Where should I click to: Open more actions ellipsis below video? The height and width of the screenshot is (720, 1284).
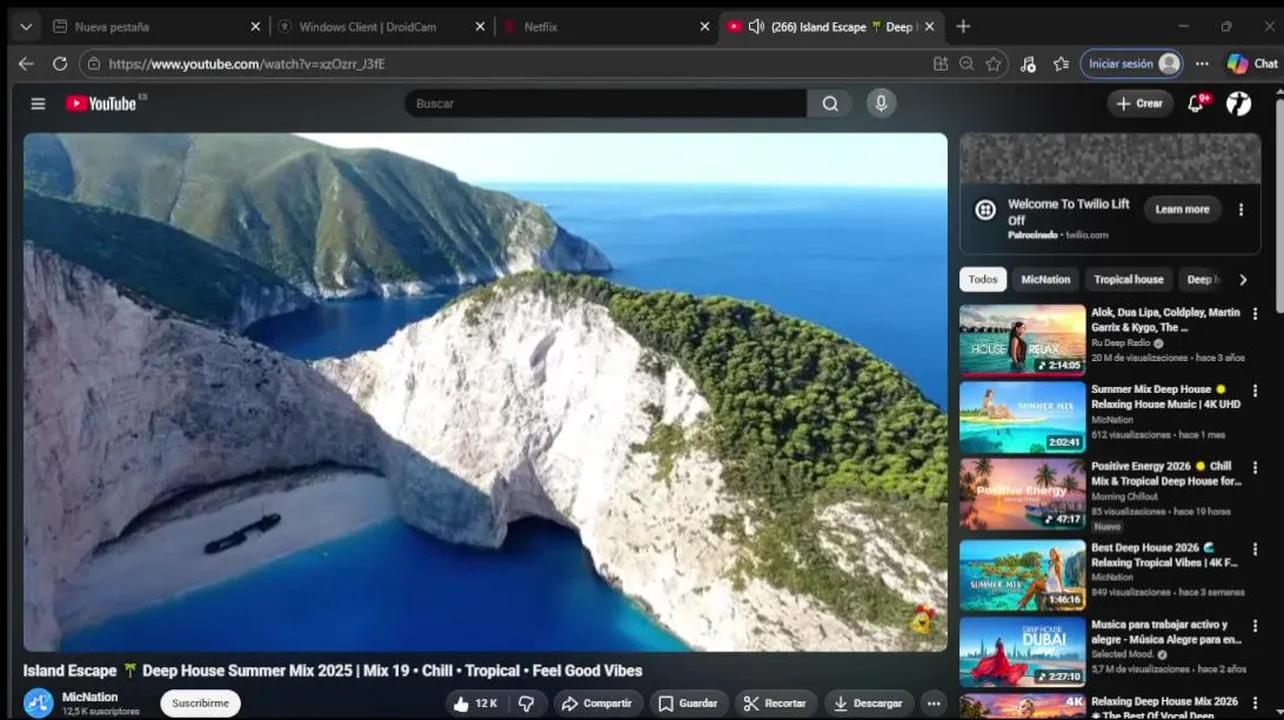(933, 703)
